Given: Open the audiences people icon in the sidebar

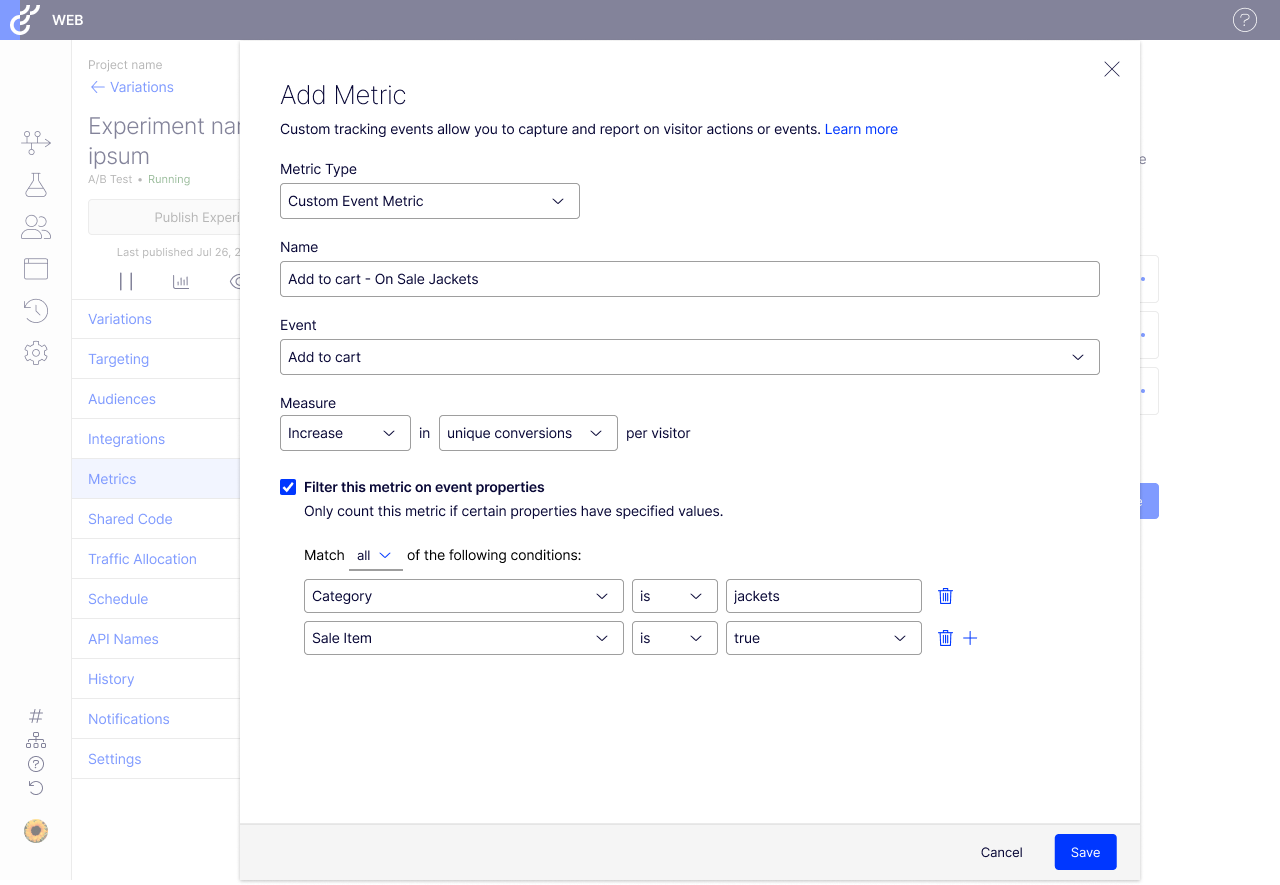Looking at the screenshot, I should coord(36,226).
